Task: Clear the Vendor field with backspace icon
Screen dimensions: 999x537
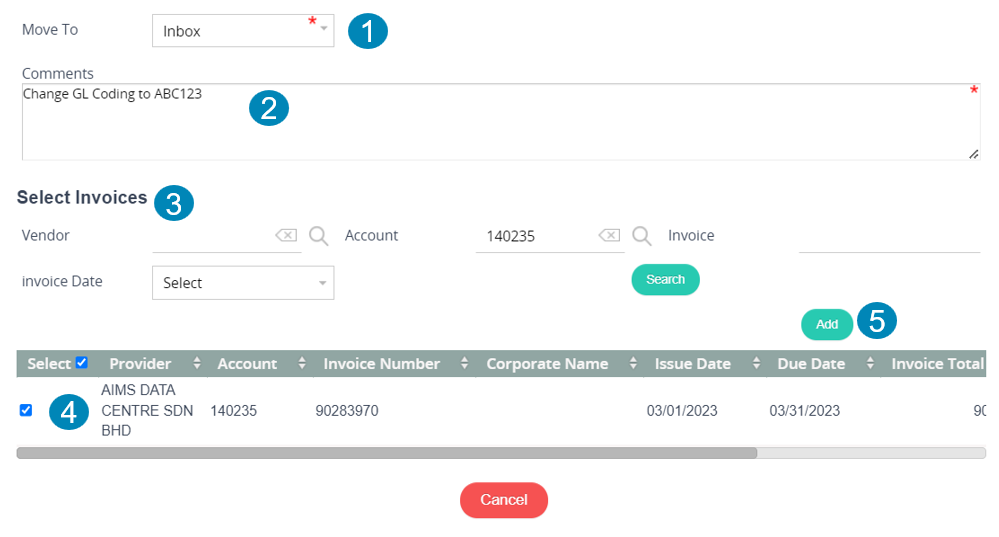Action: click(x=286, y=236)
